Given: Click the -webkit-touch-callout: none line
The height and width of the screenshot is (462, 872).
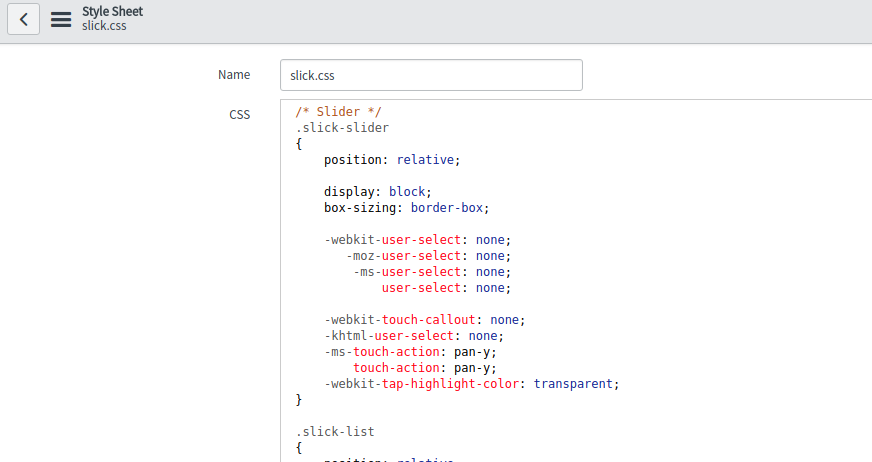Looking at the screenshot, I should [x=424, y=320].
